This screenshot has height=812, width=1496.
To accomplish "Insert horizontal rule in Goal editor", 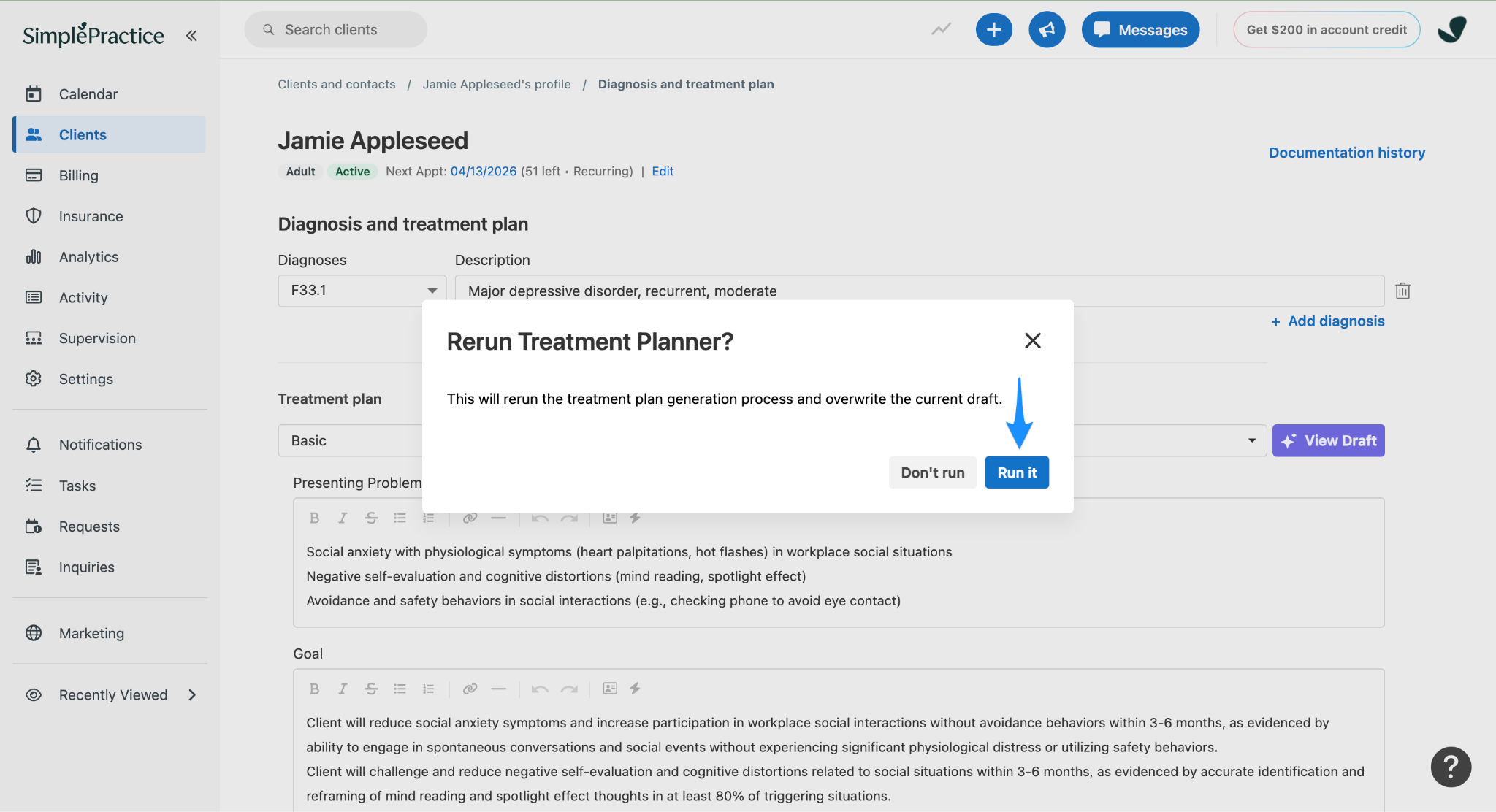I will click(498, 689).
